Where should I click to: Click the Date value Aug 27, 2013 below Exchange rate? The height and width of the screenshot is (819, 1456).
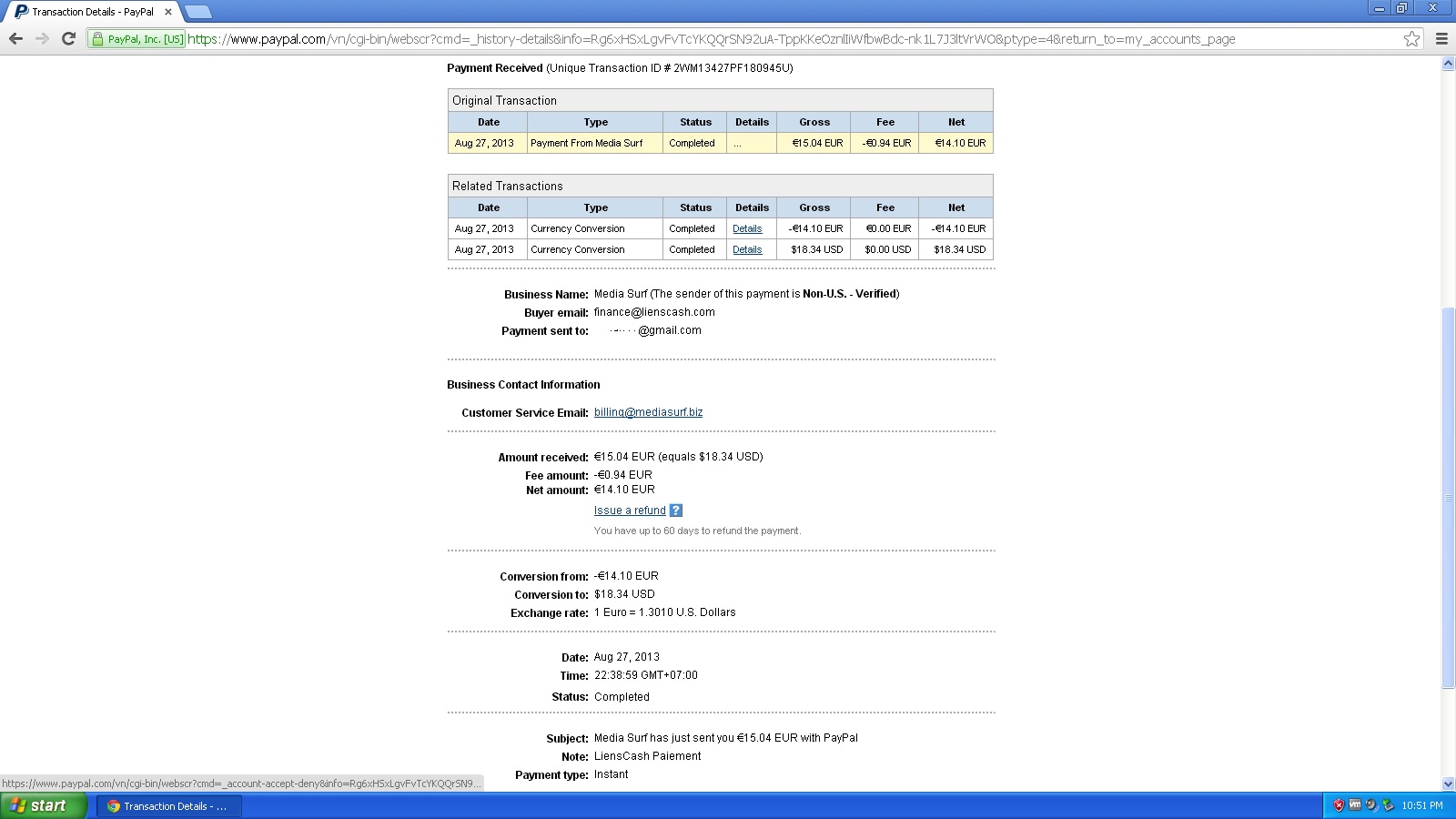[627, 657]
